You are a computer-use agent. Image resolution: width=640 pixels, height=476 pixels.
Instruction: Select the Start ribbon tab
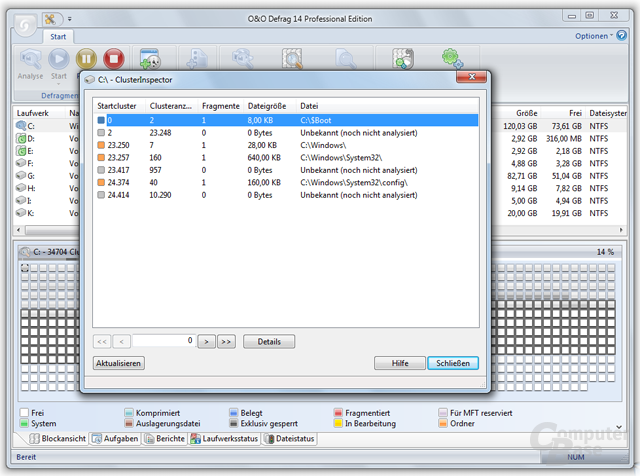click(x=58, y=37)
